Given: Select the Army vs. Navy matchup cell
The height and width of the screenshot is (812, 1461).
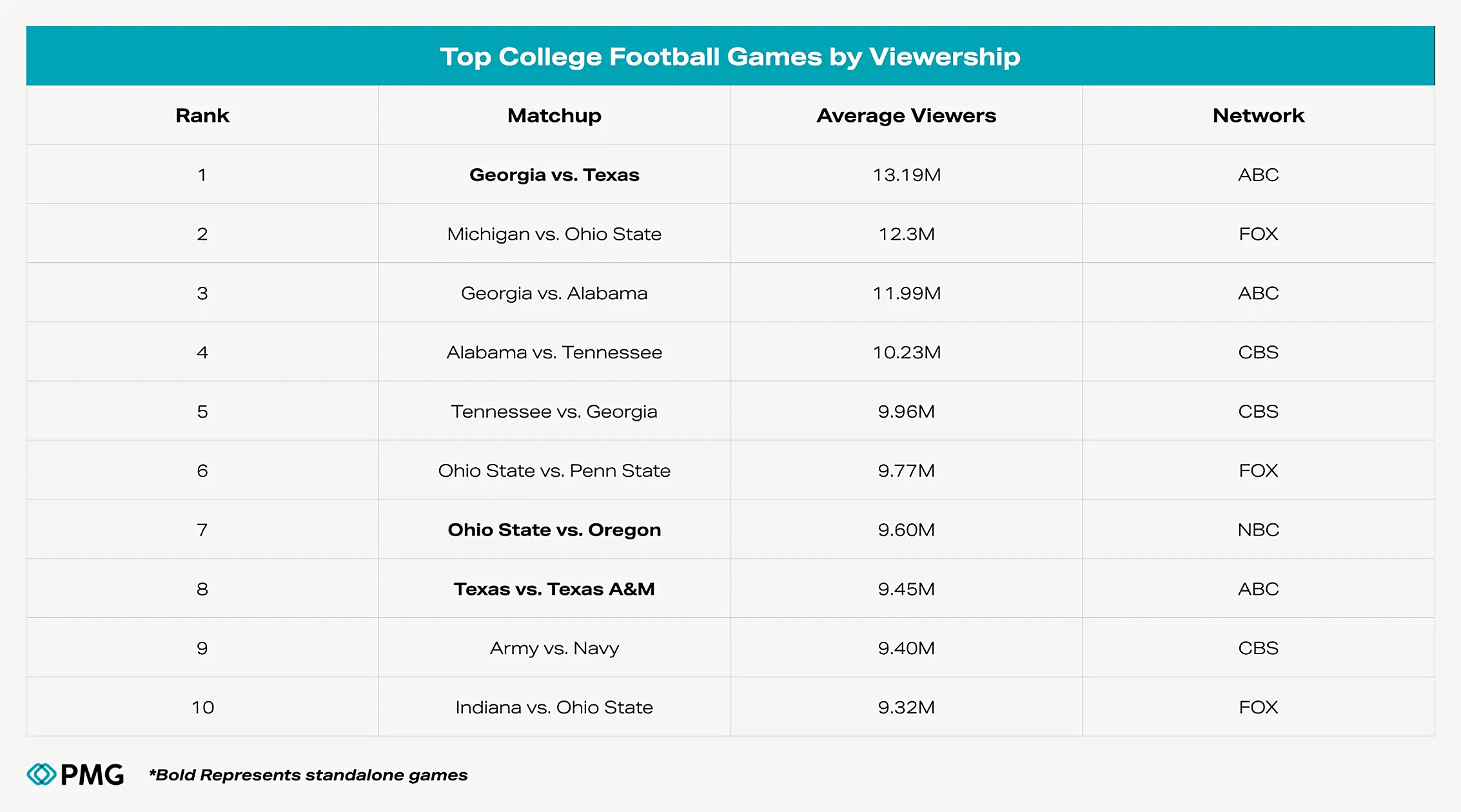Looking at the screenshot, I should (554, 648).
